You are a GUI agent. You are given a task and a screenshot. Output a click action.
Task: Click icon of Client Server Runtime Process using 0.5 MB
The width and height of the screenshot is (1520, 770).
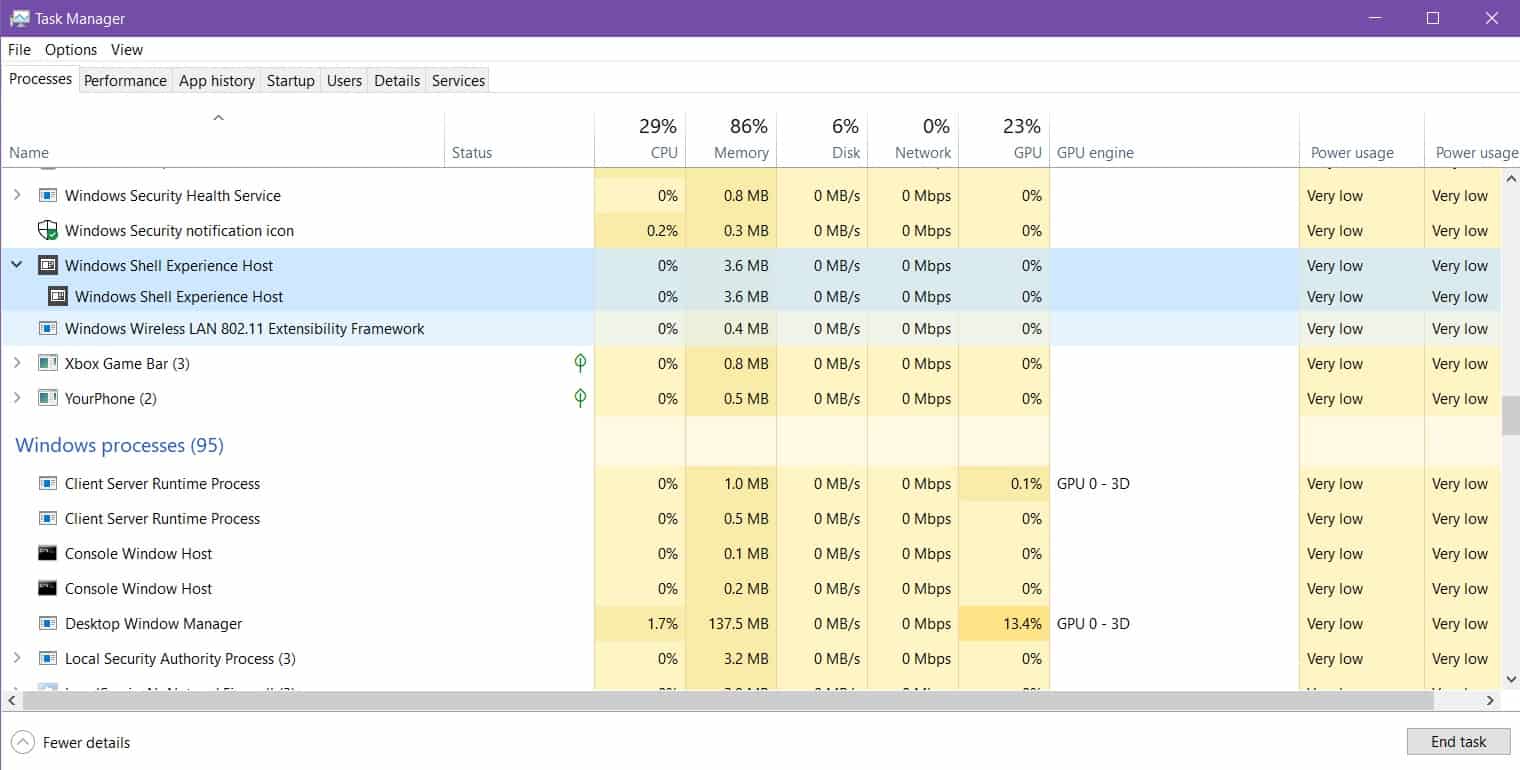(x=47, y=519)
